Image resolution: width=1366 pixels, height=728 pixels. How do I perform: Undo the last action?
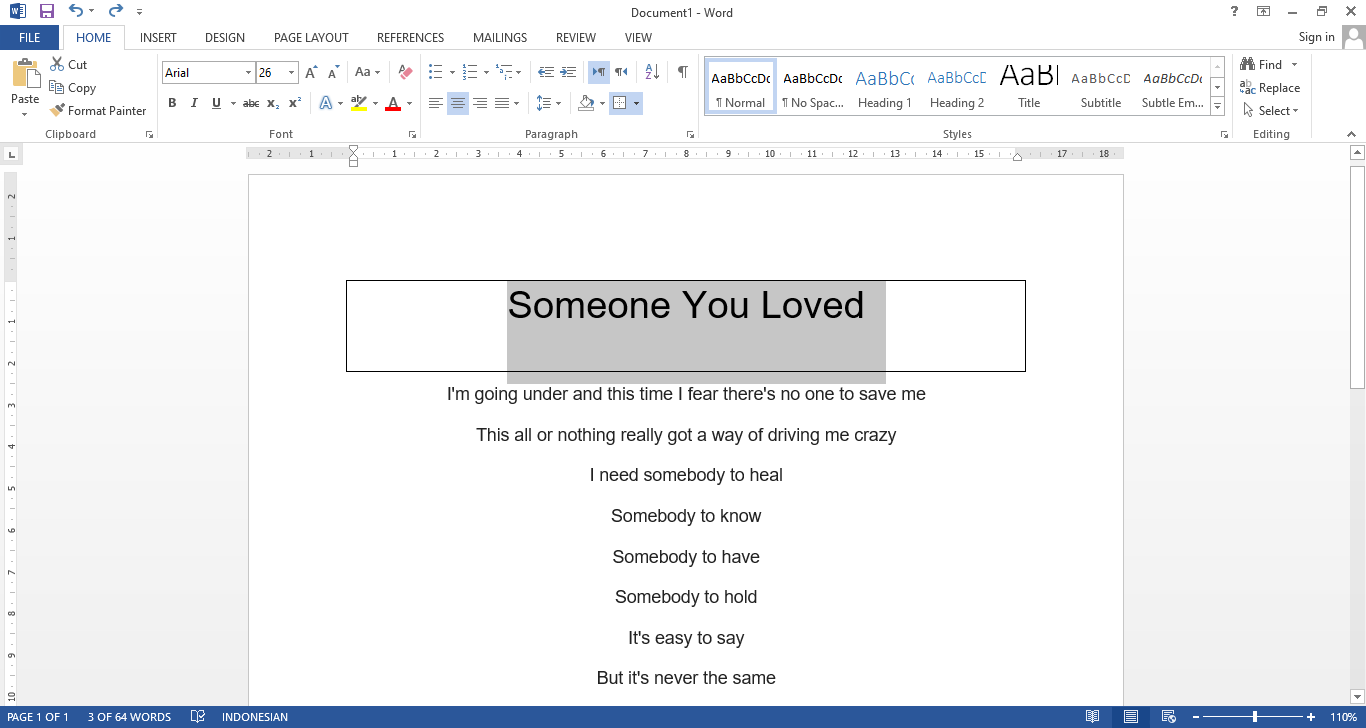(76, 12)
